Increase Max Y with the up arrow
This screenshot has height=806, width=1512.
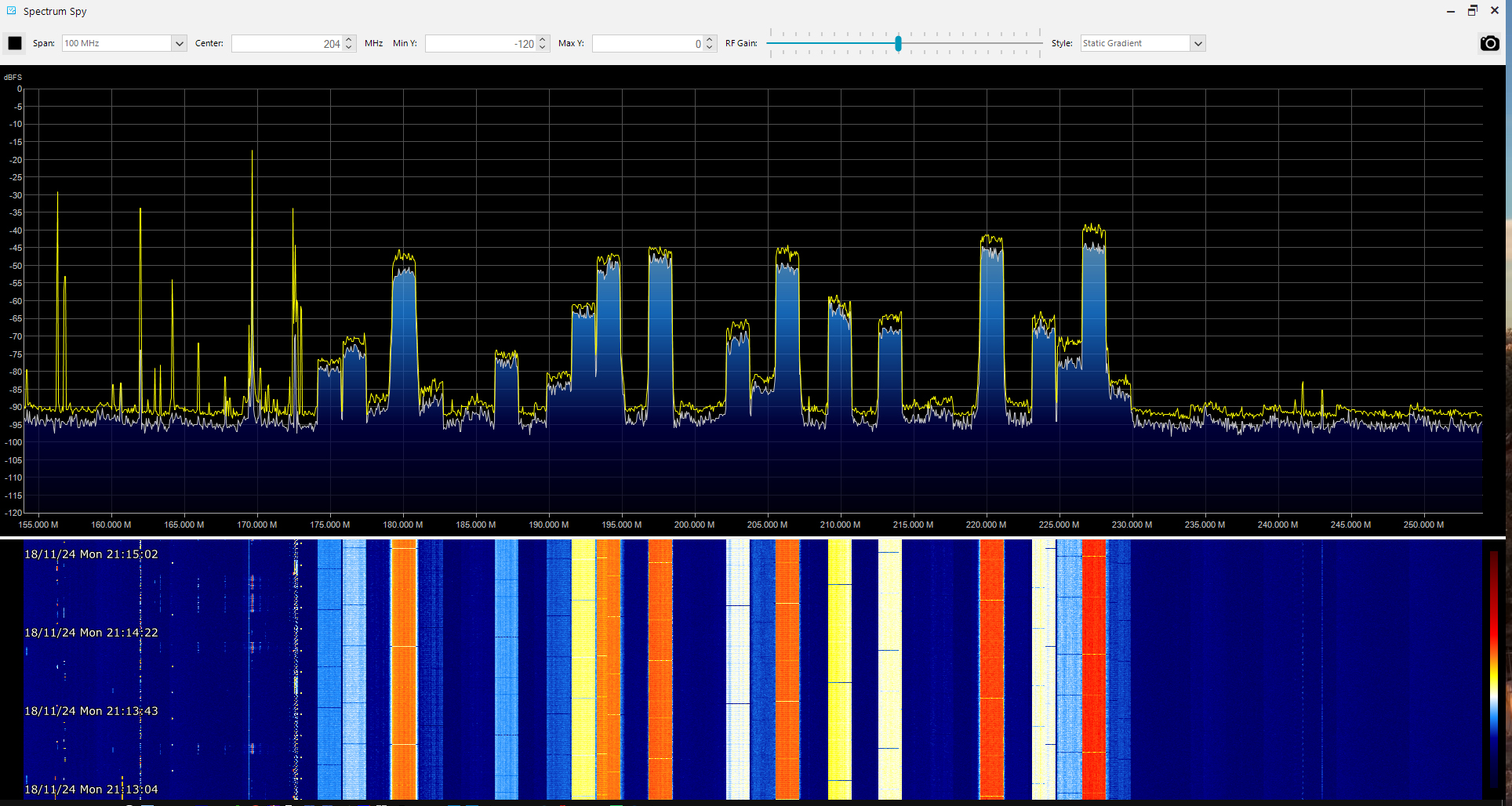point(710,39)
